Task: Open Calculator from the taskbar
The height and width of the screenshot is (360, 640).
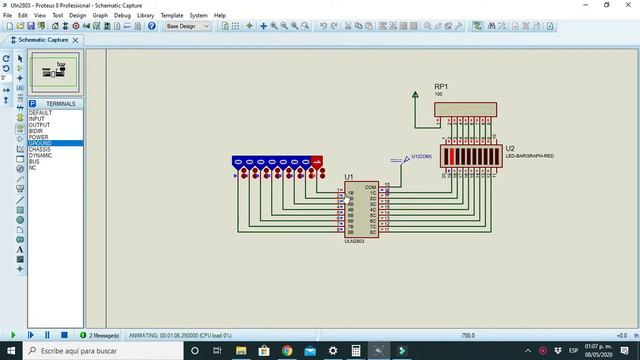Action: [x=356, y=351]
